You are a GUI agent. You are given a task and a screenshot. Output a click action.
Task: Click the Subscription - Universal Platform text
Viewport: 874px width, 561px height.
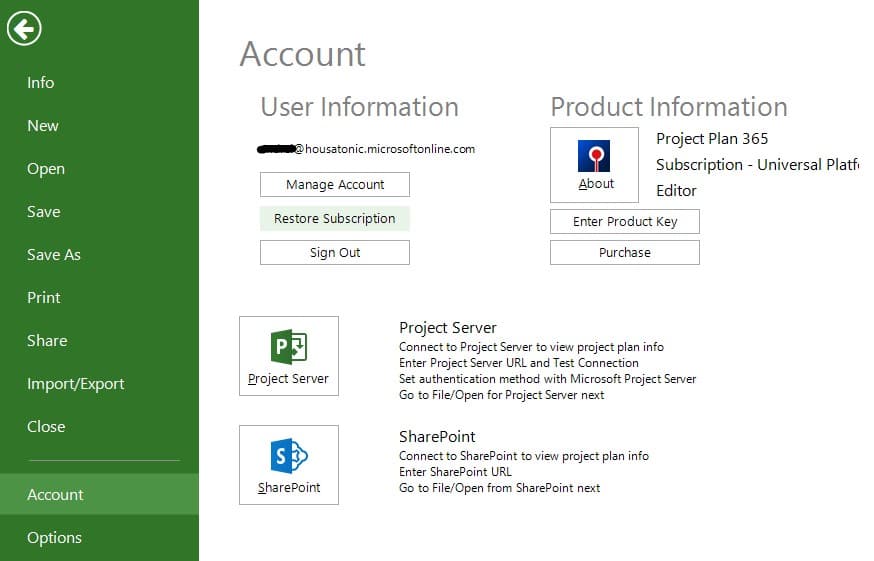tap(758, 165)
